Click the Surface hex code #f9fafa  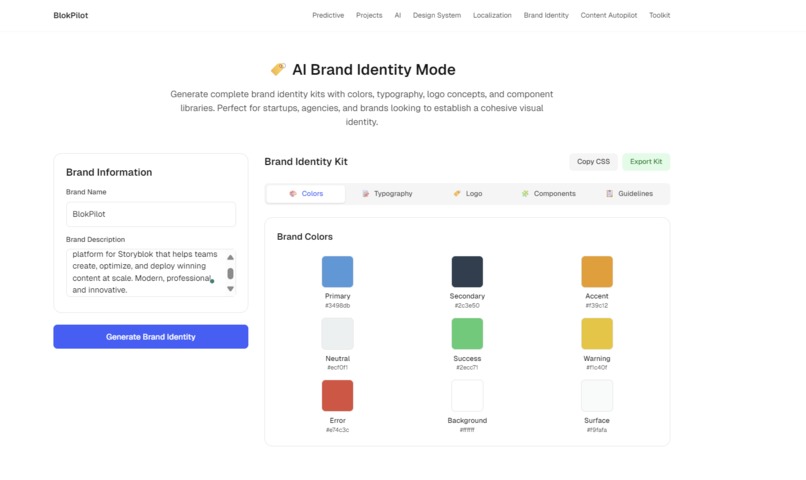coord(597,430)
